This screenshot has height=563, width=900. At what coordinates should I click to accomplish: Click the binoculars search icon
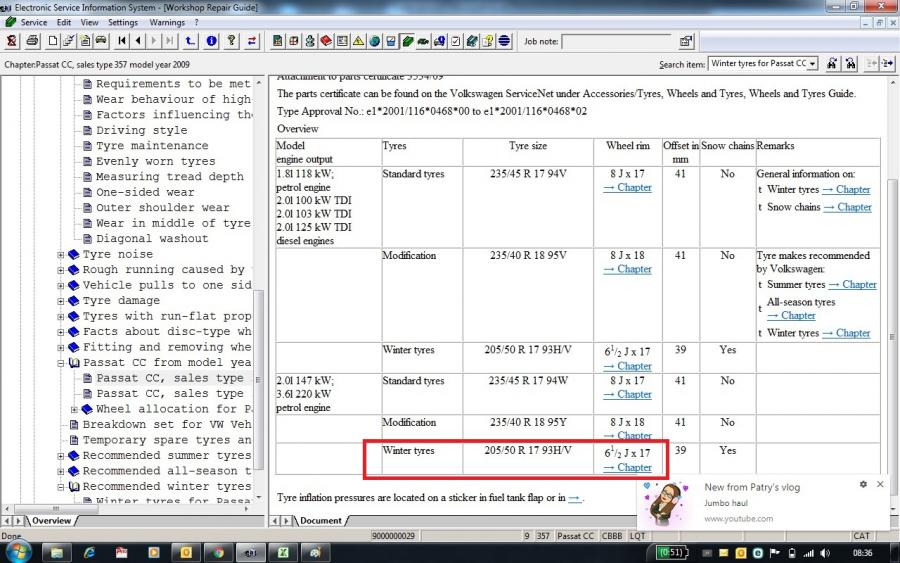coord(830,64)
